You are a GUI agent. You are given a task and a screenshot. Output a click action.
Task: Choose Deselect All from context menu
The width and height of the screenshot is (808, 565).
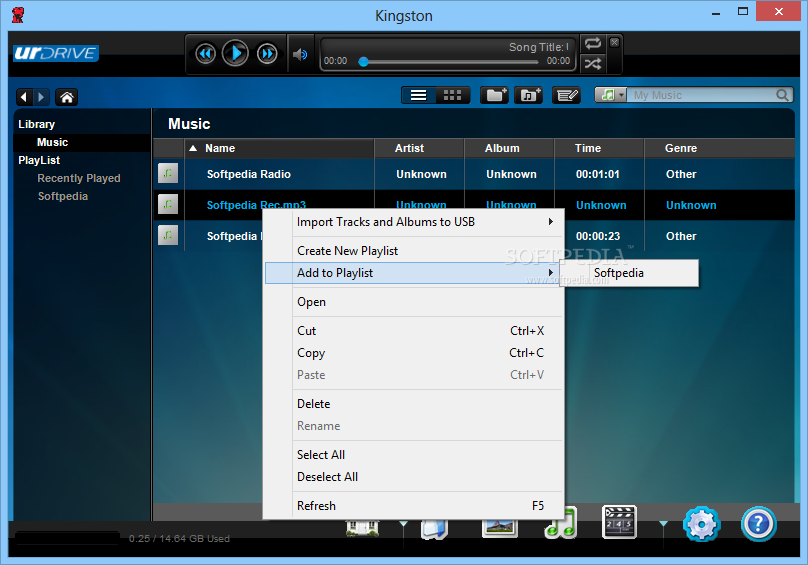[x=414, y=477]
